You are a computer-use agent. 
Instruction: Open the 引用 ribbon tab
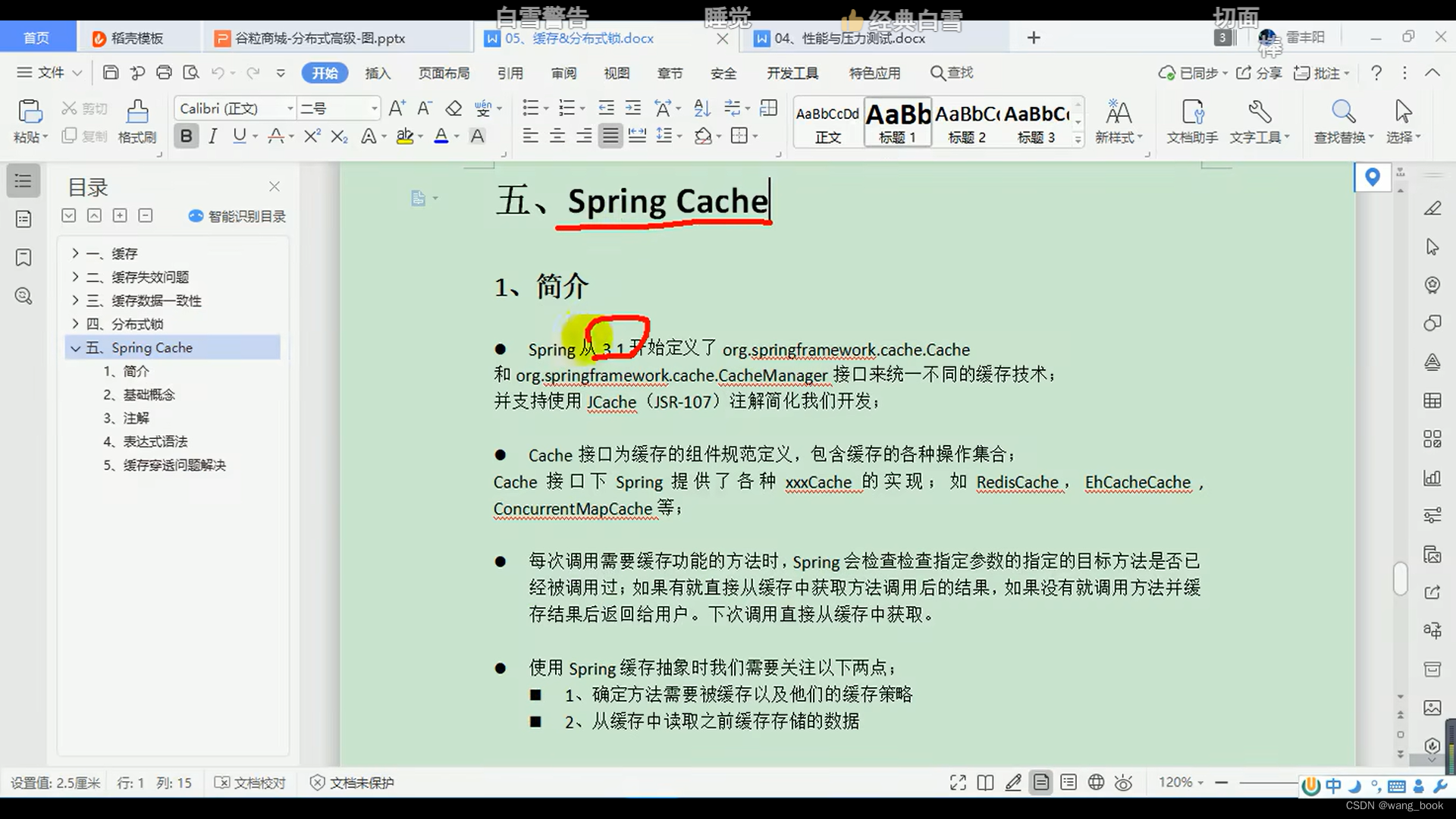click(x=510, y=73)
